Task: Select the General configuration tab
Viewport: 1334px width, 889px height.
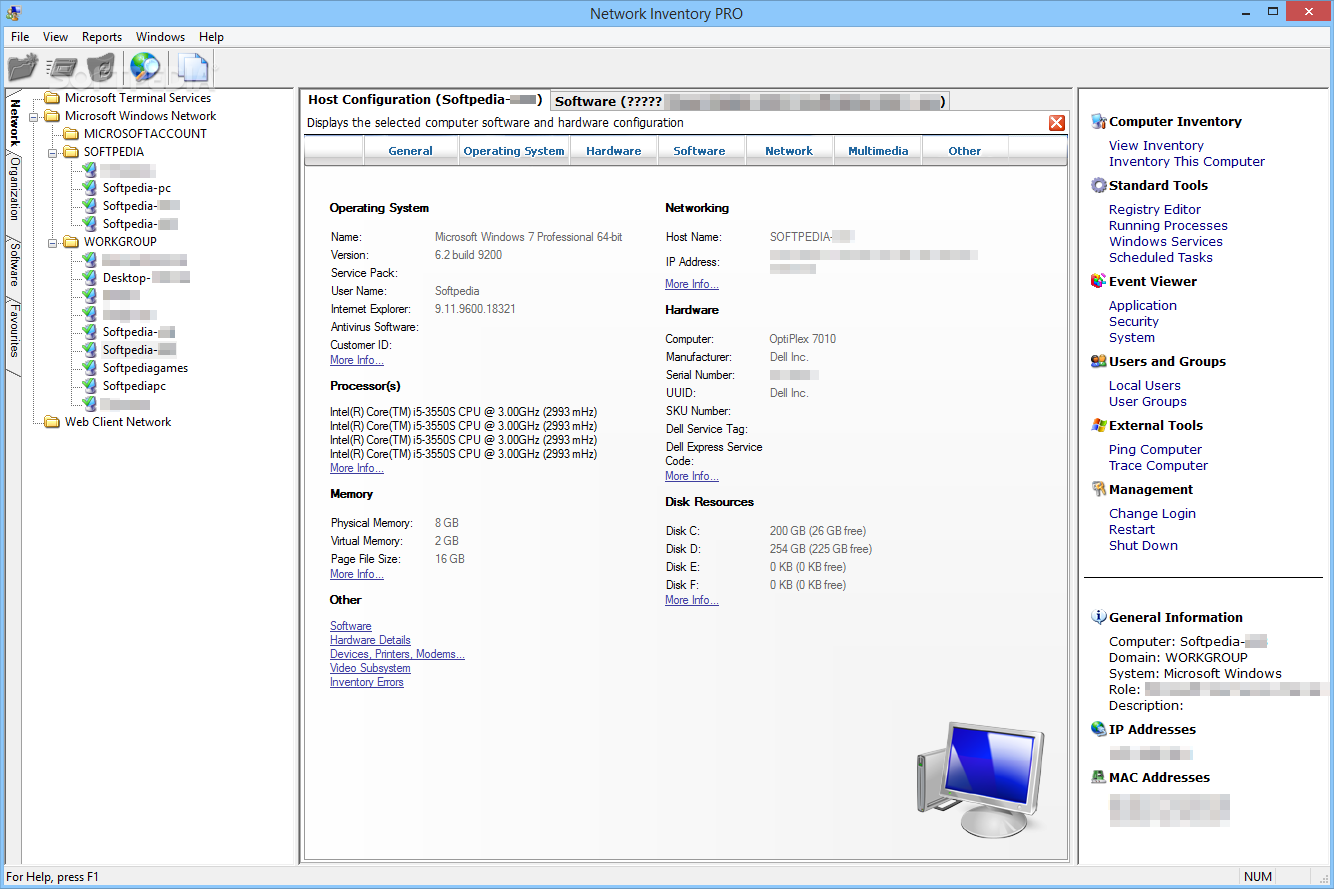Action: point(410,151)
